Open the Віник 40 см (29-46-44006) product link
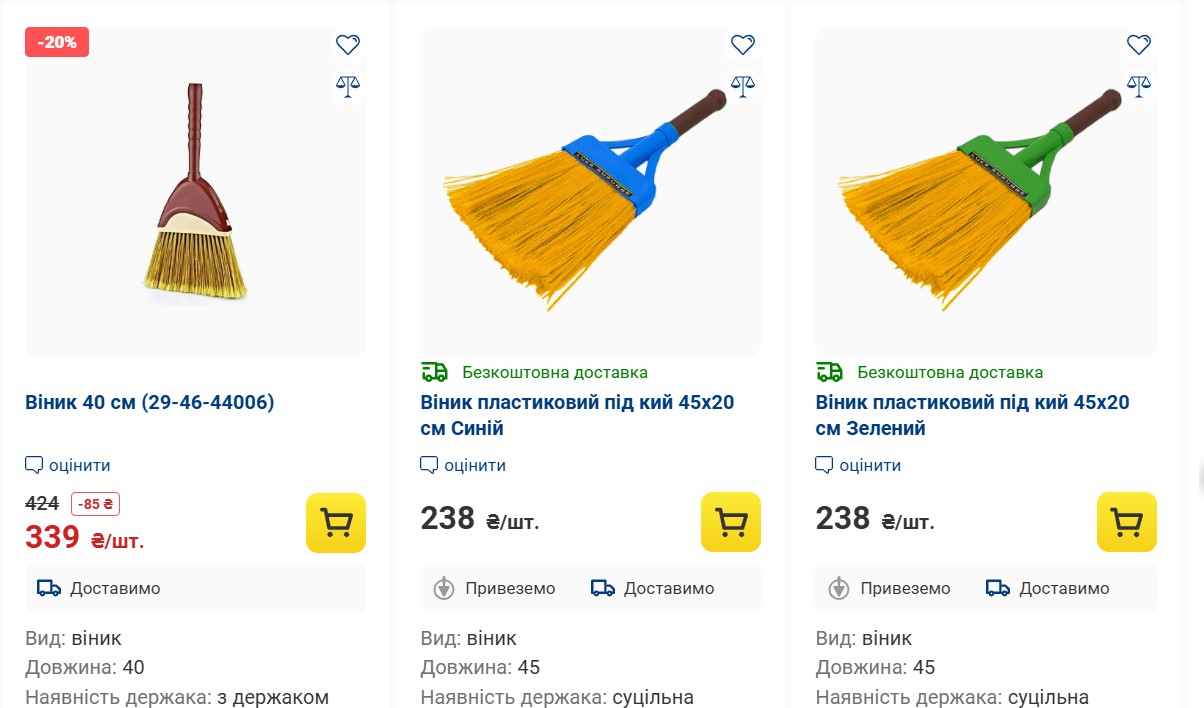1204x708 pixels. coord(150,403)
